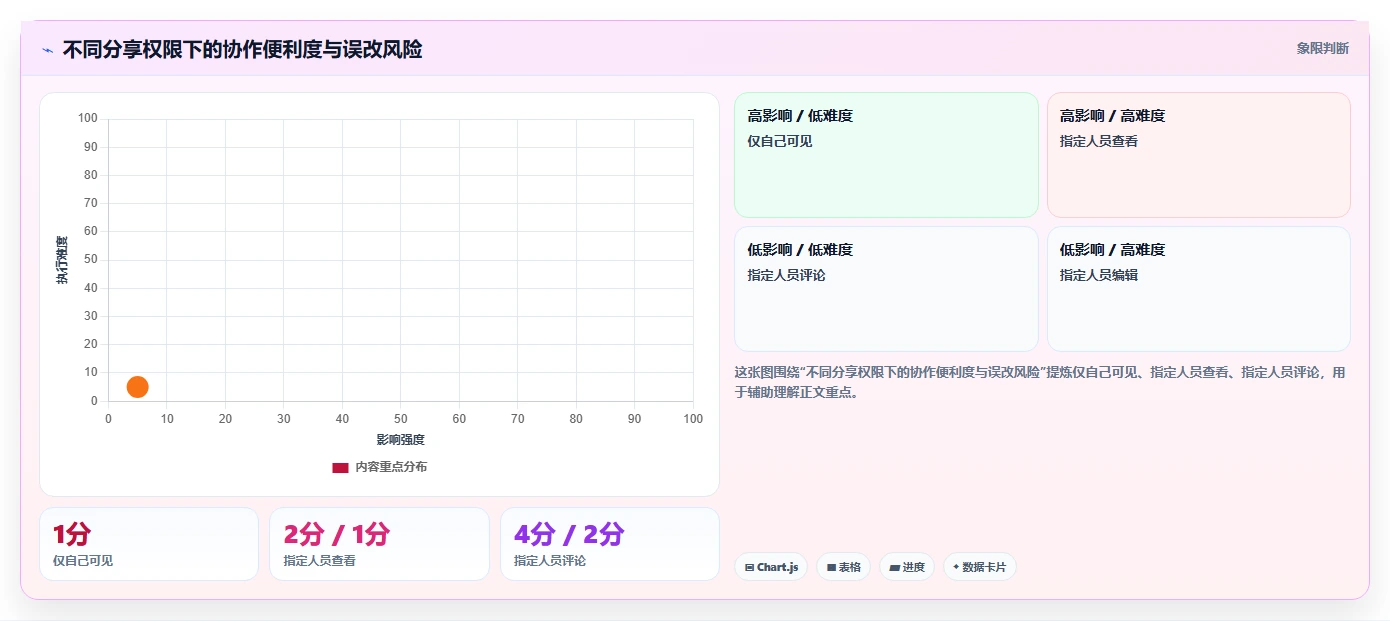Click the 影响强度 x-axis label
The height and width of the screenshot is (621, 1390).
coord(401,440)
